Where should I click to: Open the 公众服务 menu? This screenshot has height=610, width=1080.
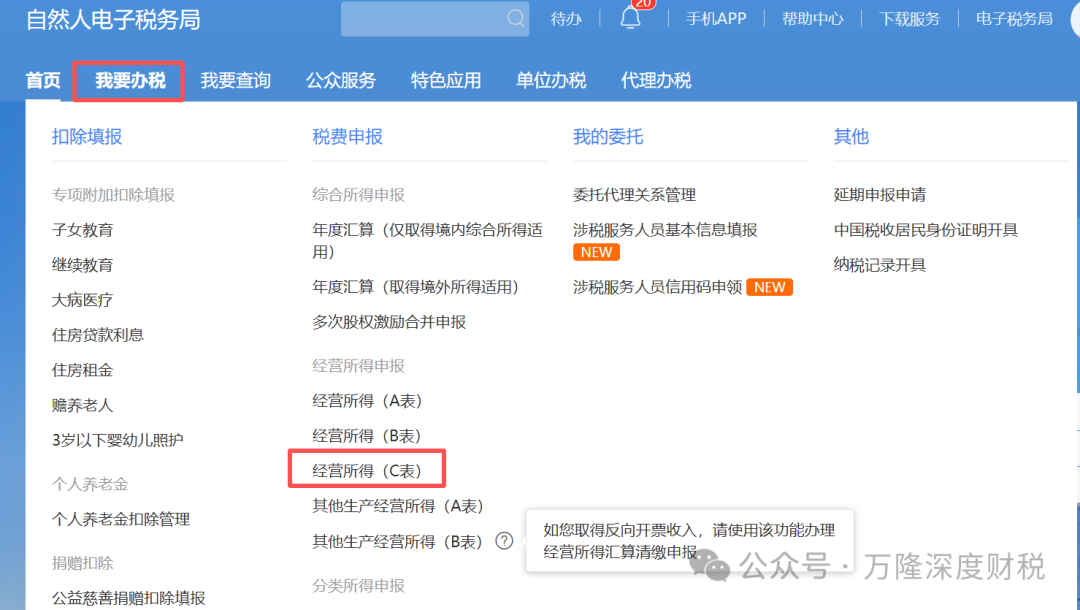[341, 80]
